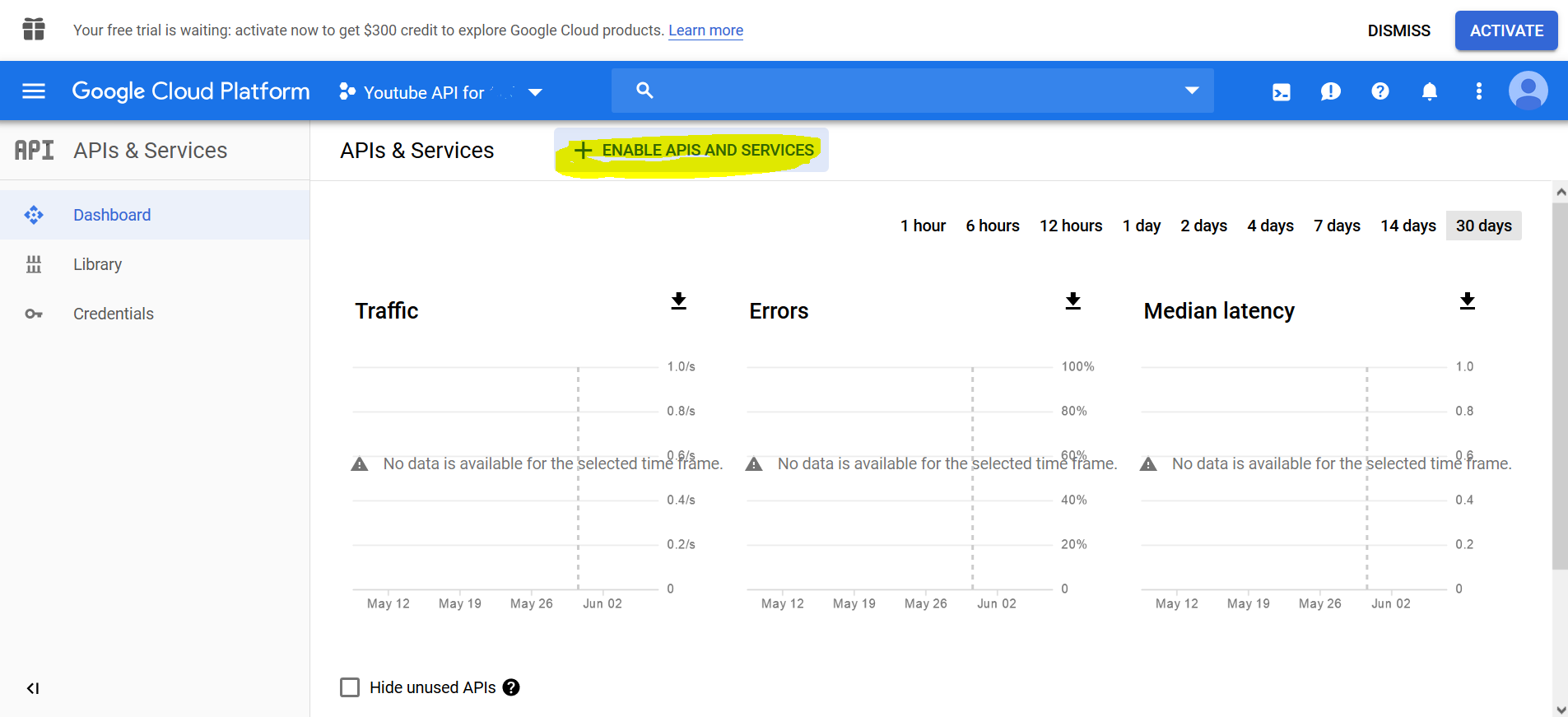Collapse the left sidebar panel
This screenshot has height=717, width=1568.
point(33,688)
